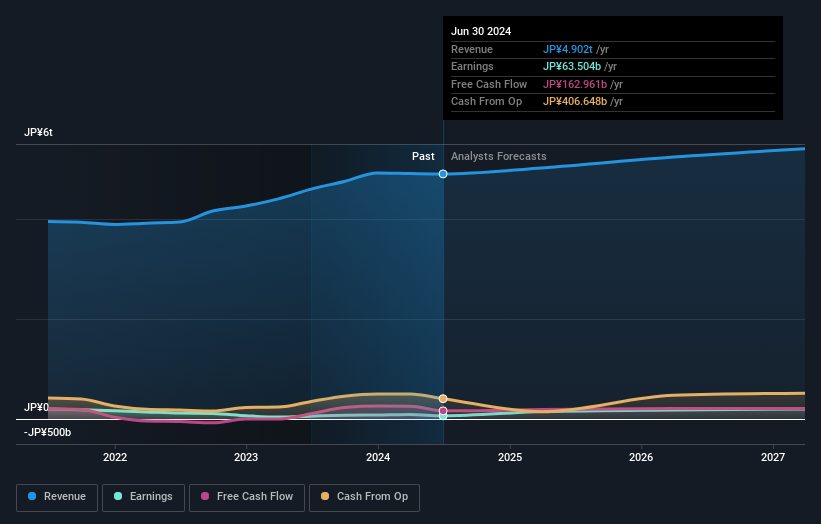Click the -JP¥500b y-axis label

(47, 432)
